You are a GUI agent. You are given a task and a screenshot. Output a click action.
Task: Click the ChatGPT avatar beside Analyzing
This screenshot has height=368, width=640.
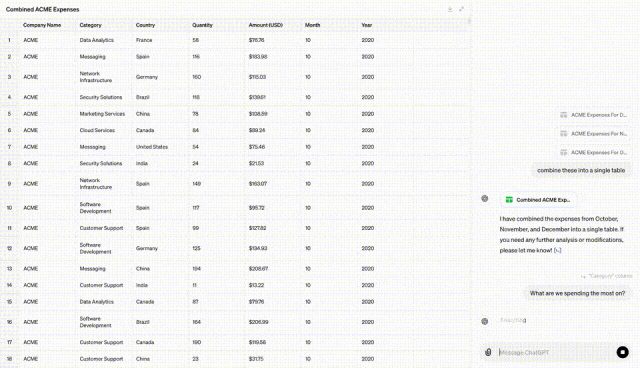484,321
